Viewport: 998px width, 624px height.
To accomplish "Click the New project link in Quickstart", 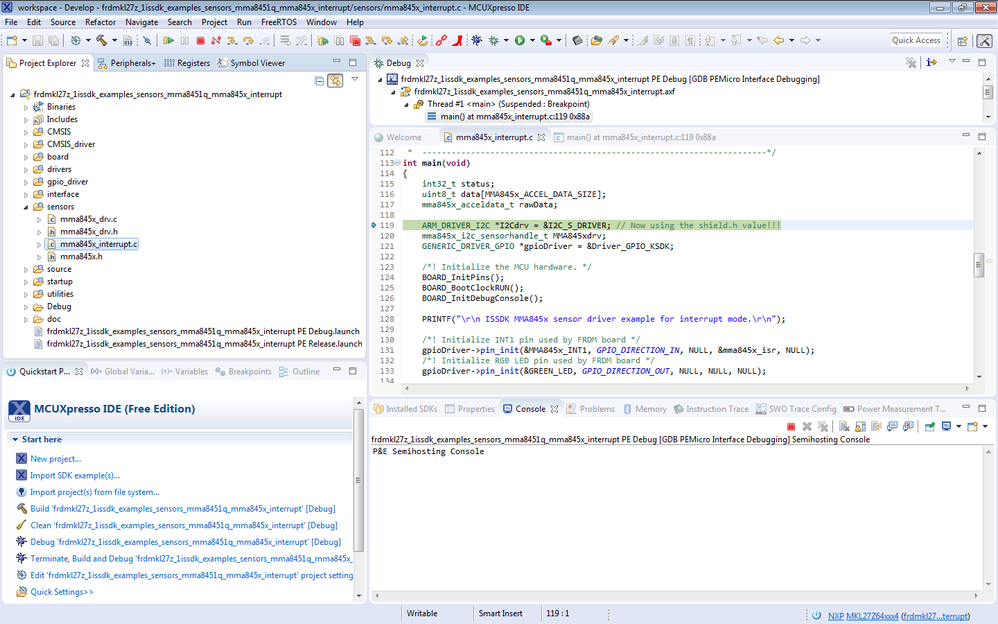I will [55, 458].
